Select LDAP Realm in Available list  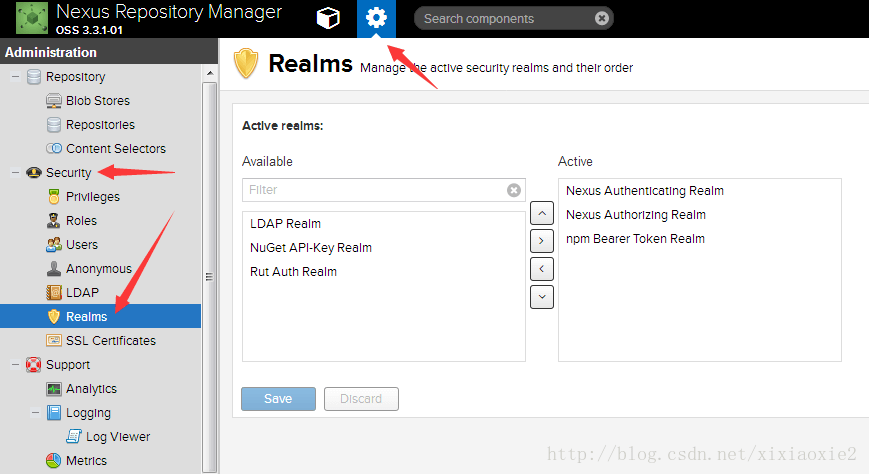tap(285, 224)
